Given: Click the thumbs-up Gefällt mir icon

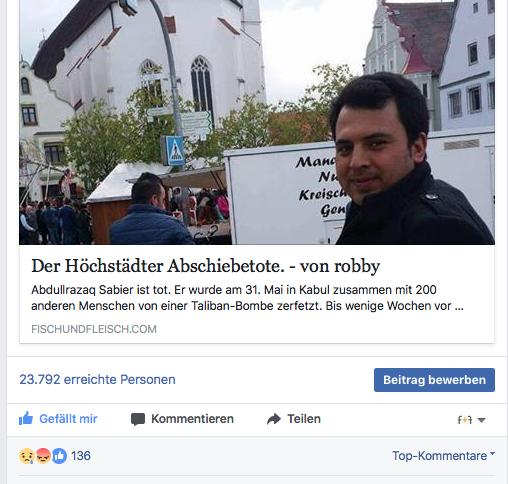Looking at the screenshot, I should (26, 418).
